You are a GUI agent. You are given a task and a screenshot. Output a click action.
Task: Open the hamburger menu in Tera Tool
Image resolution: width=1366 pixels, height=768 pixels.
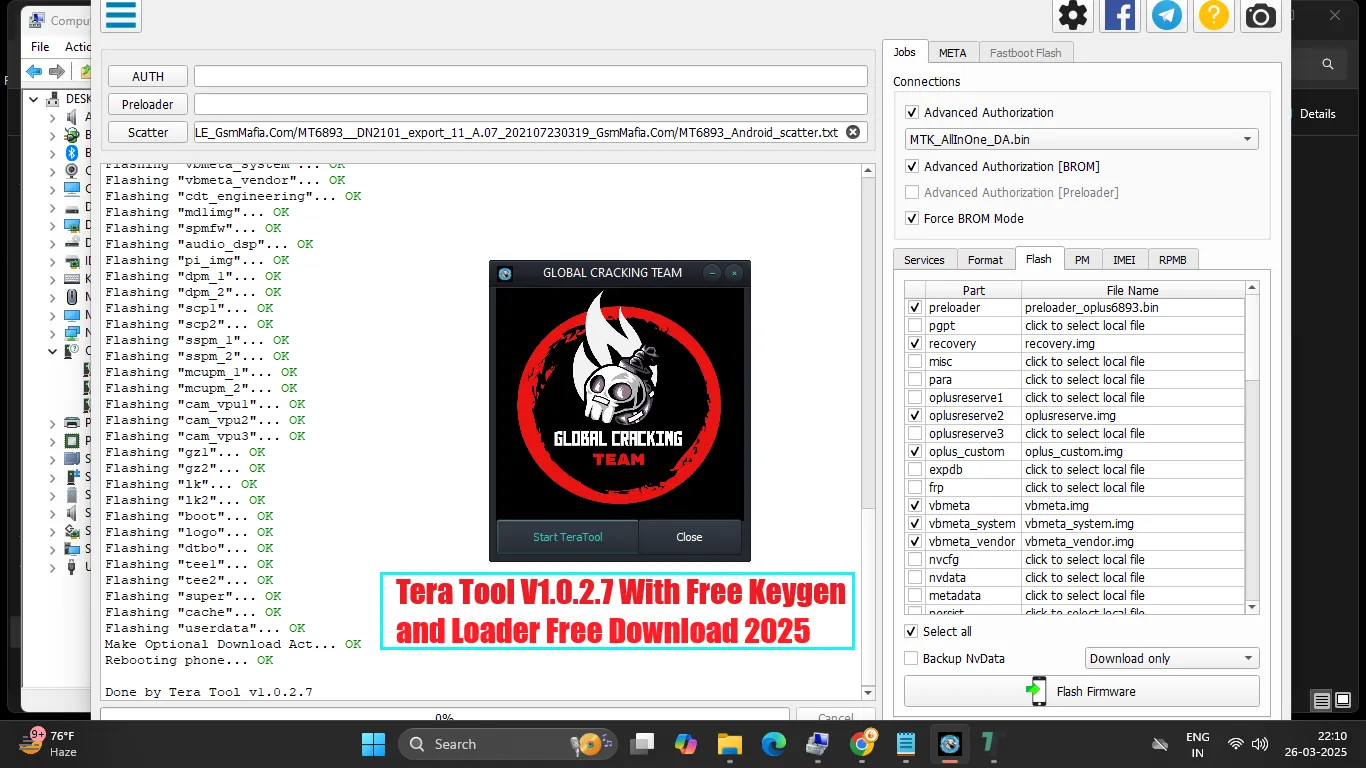(x=121, y=15)
